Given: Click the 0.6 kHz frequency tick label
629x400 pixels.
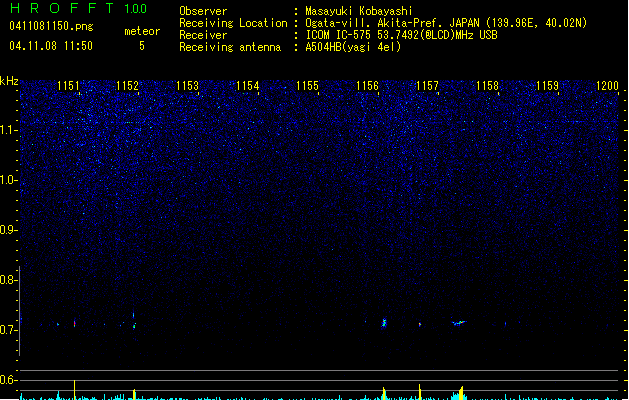Looking at the screenshot, I should point(8,380).
